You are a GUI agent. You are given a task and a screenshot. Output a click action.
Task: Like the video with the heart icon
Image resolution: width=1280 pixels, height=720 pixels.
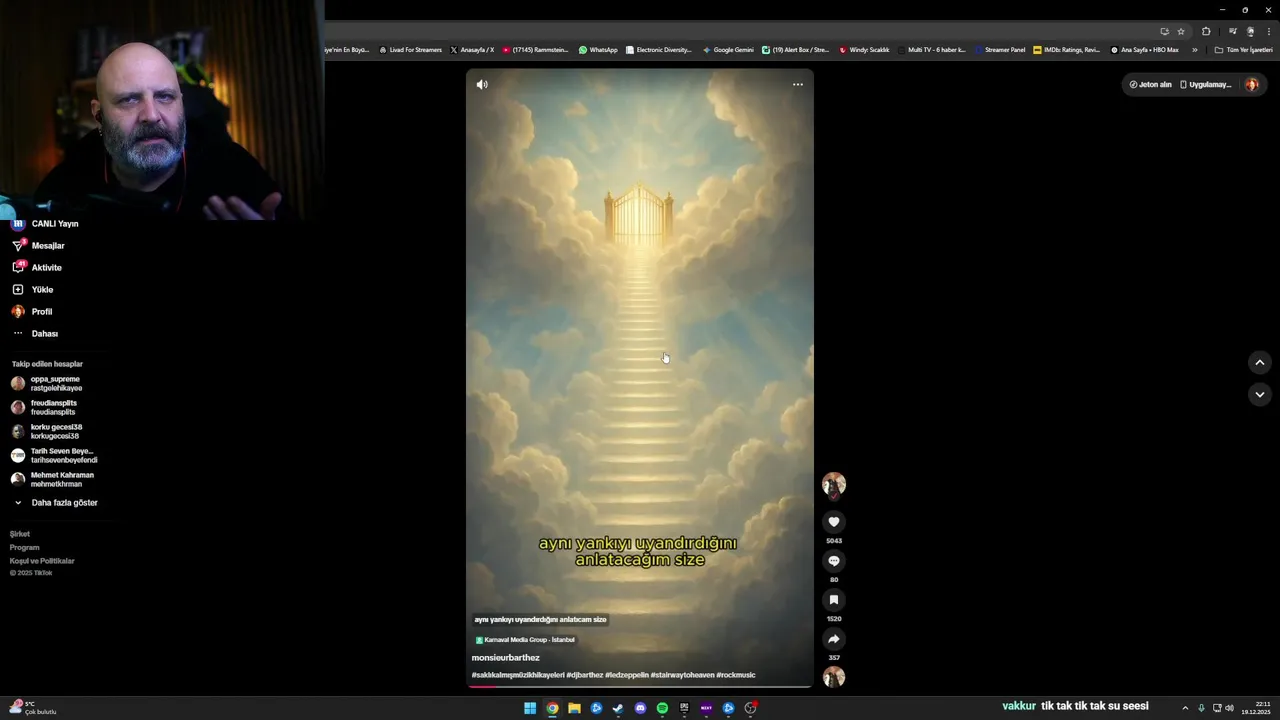click(834, 522)
